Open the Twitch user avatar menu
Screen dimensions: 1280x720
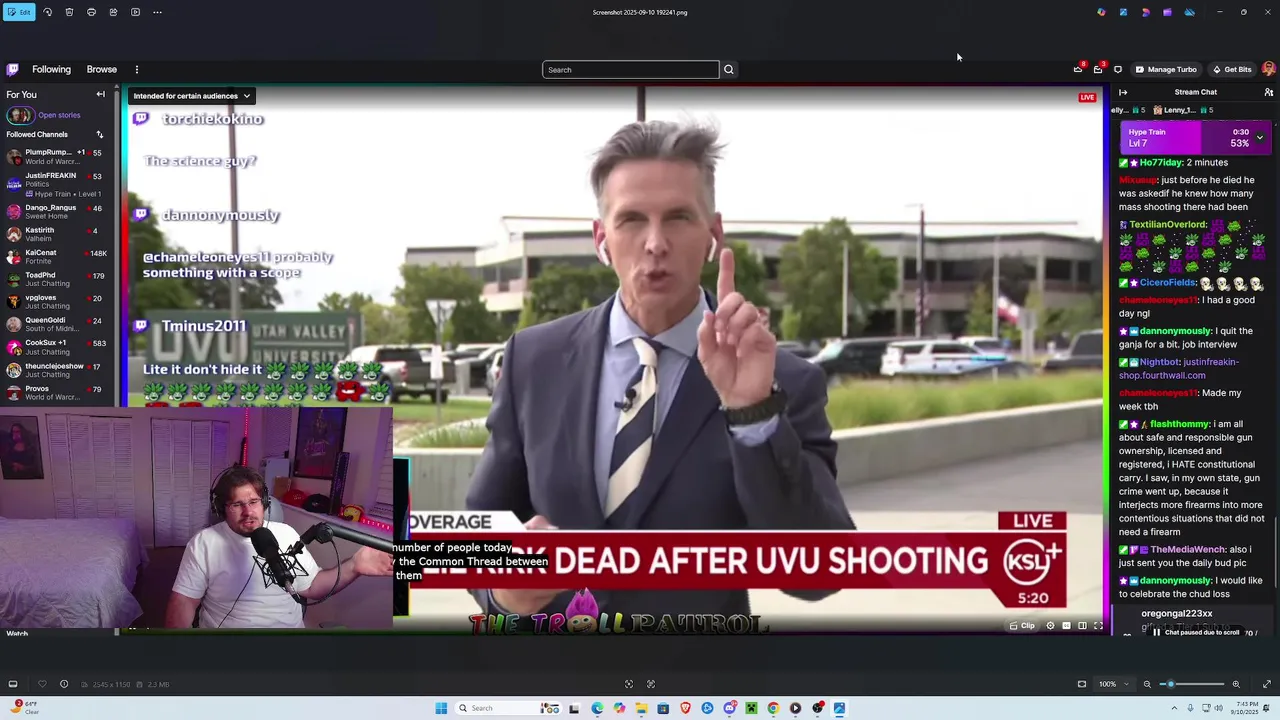point(1268,69)
